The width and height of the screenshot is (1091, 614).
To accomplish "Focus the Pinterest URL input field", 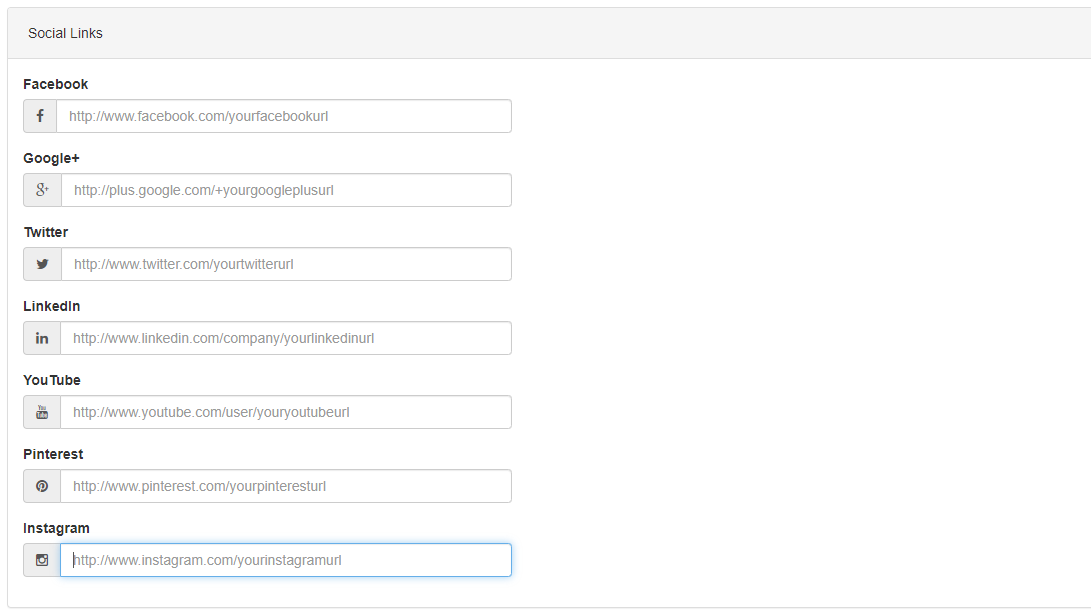I will click(286, 486).
